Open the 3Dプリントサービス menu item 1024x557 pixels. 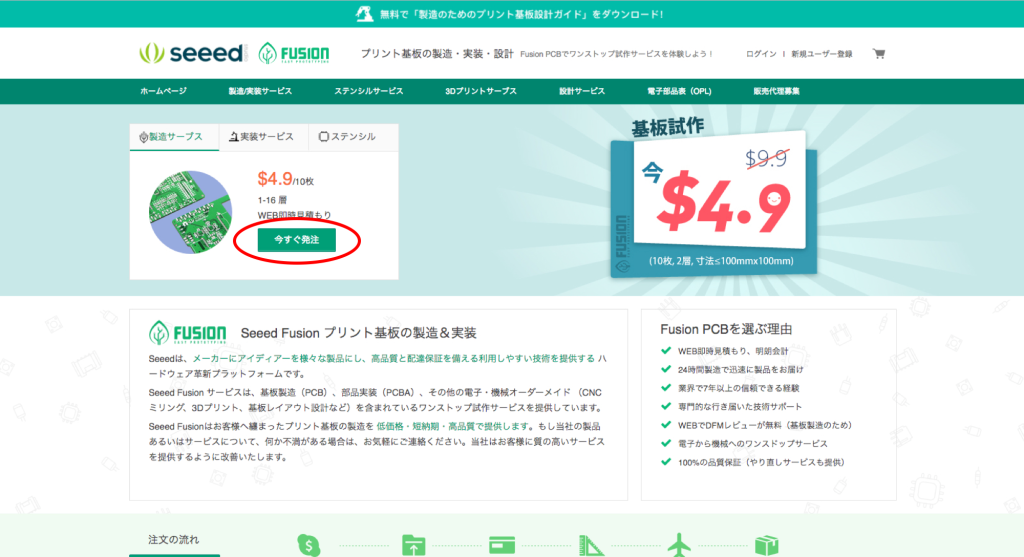[481, 91]
